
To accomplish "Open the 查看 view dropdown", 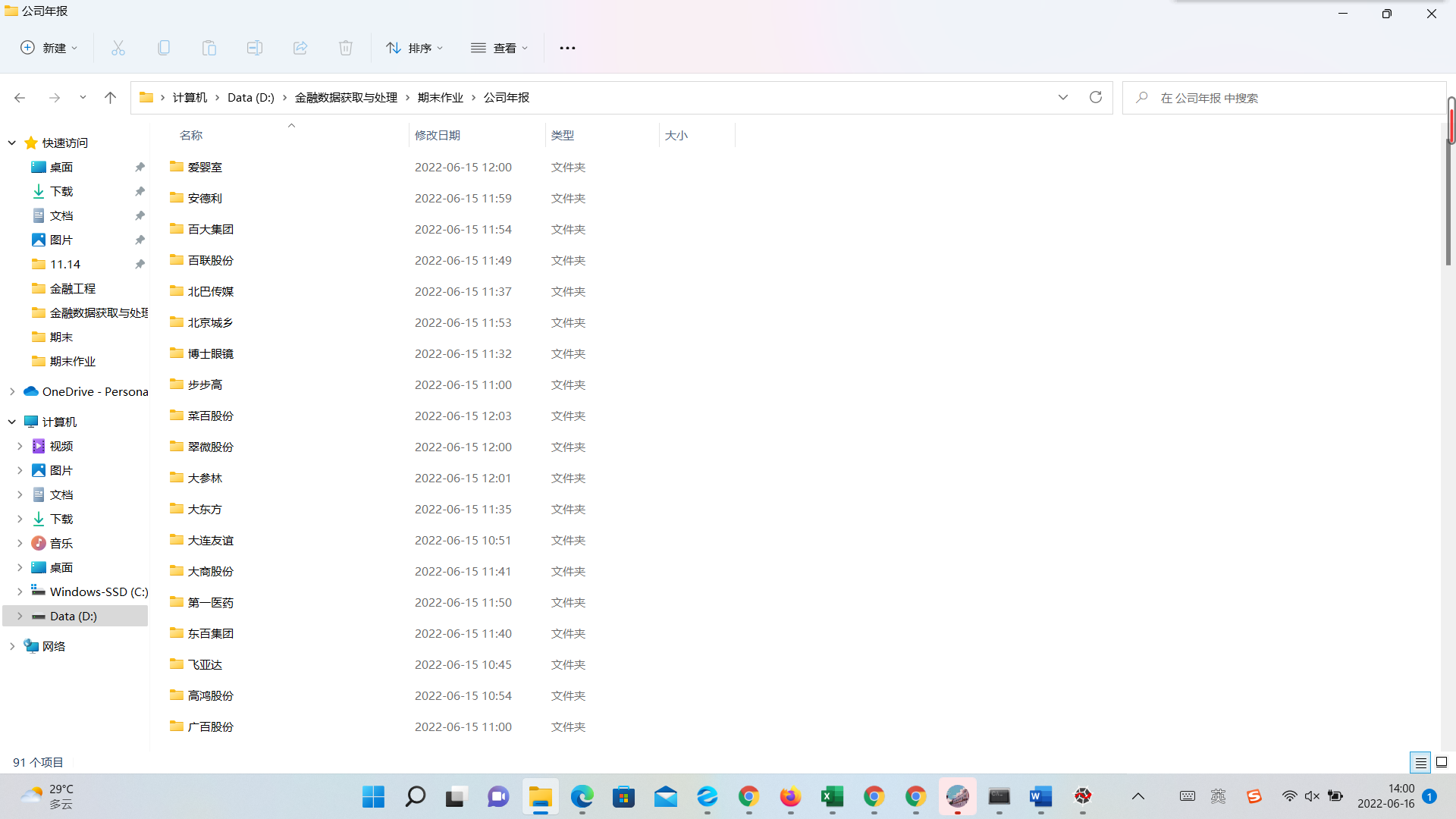I will click(499, 48).
